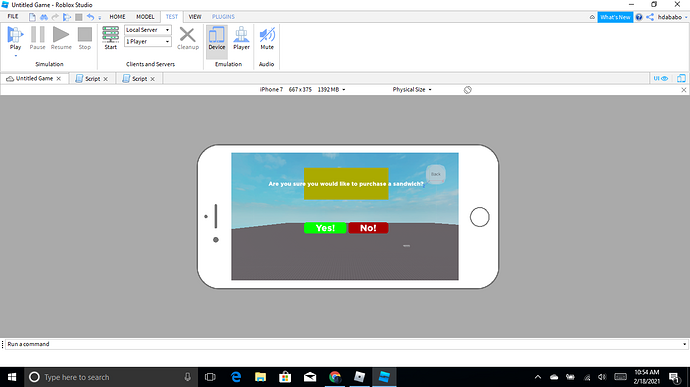
Task: Click the taskbar search box
Action: click(x=110, y=377)
